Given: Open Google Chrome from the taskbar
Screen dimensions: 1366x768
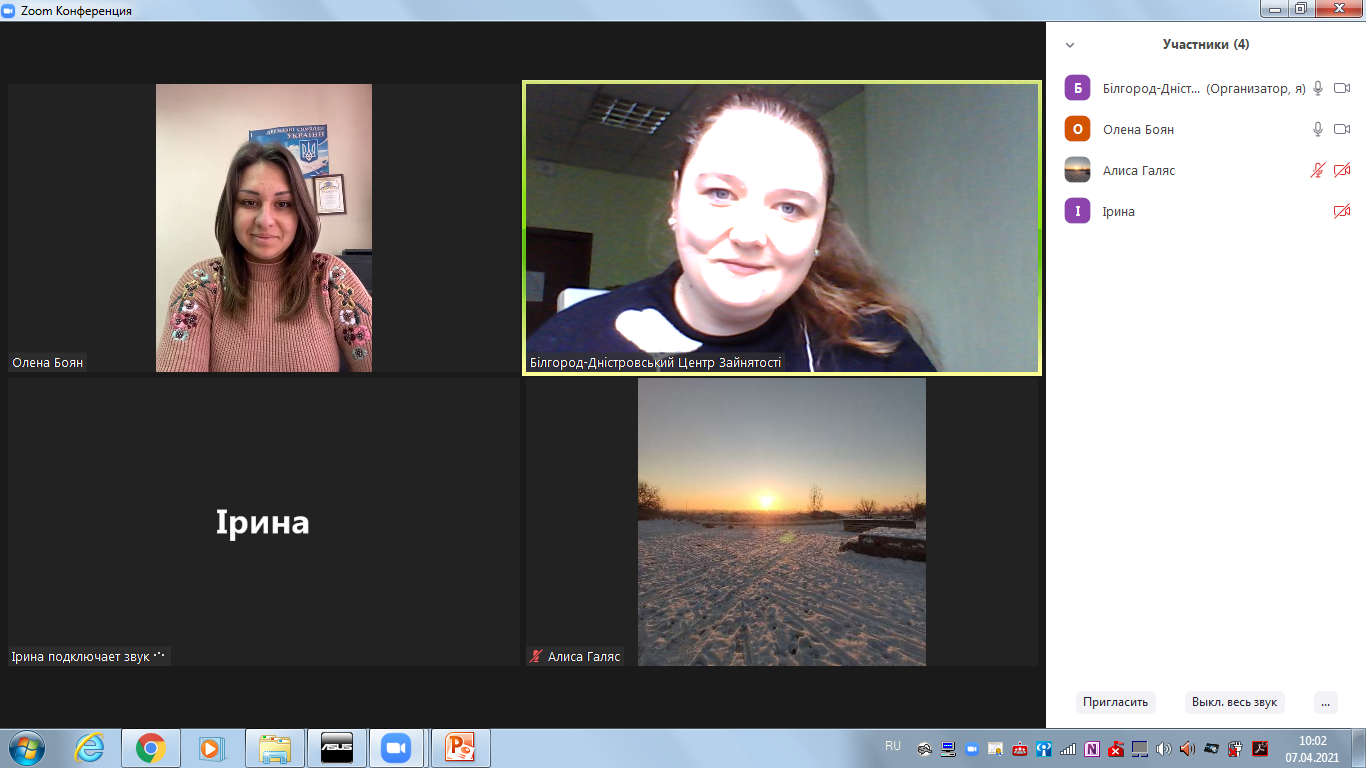Looking at the screenshot, I should point(151,748).
